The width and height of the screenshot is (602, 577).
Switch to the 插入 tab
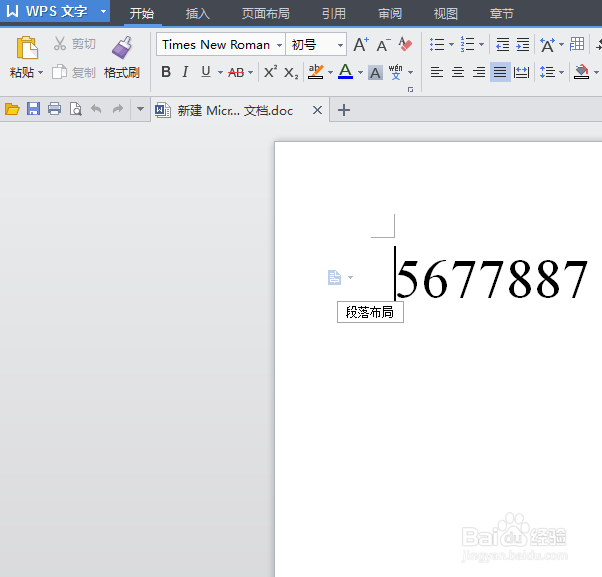pos(198,13)
